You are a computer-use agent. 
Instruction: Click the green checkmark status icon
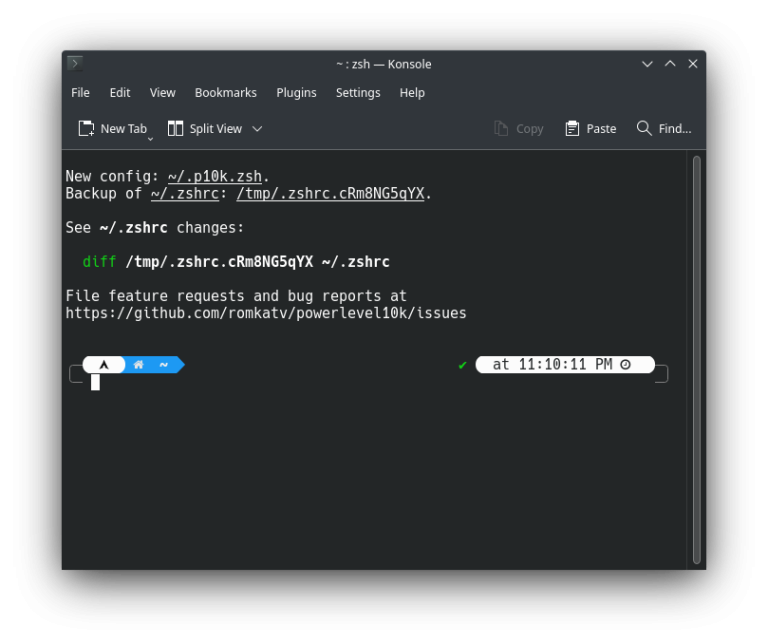(462, 365)
